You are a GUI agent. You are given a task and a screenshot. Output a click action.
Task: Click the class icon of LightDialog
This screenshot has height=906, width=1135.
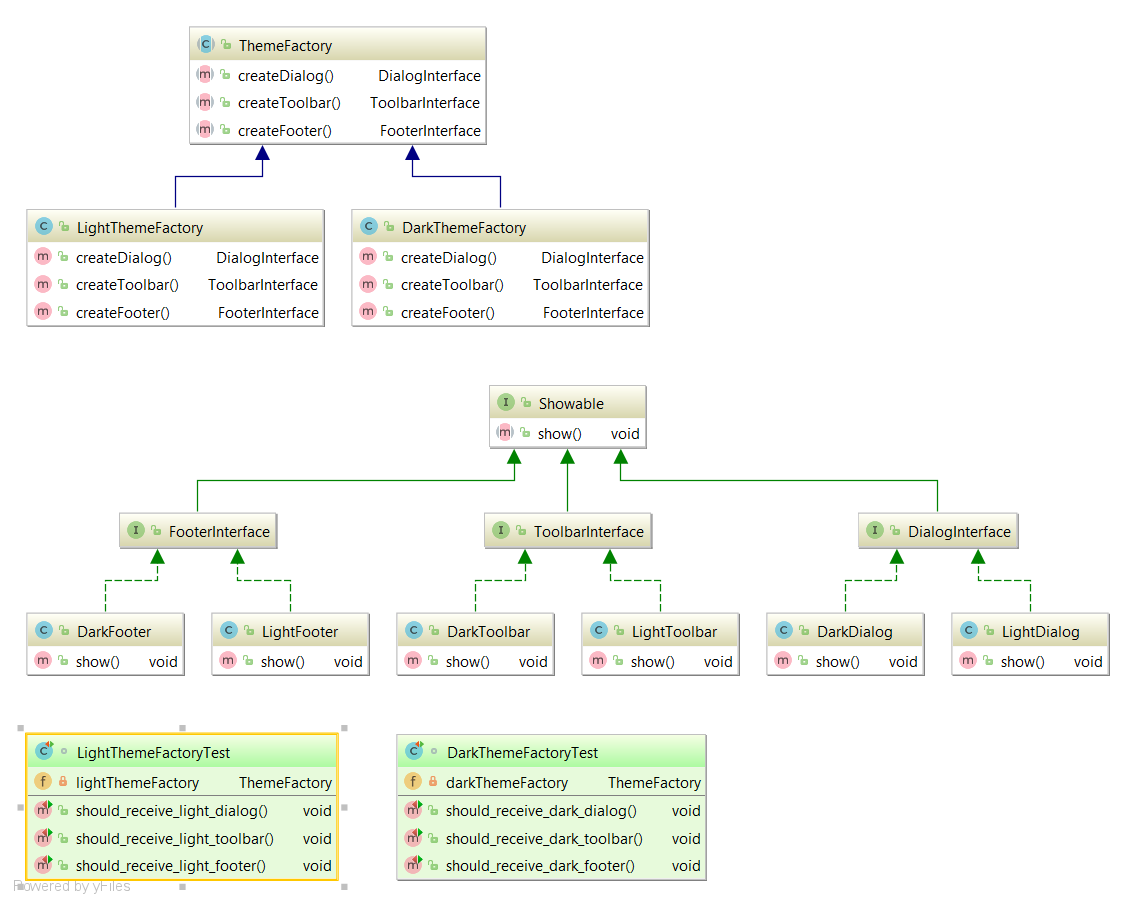point(968,630)
